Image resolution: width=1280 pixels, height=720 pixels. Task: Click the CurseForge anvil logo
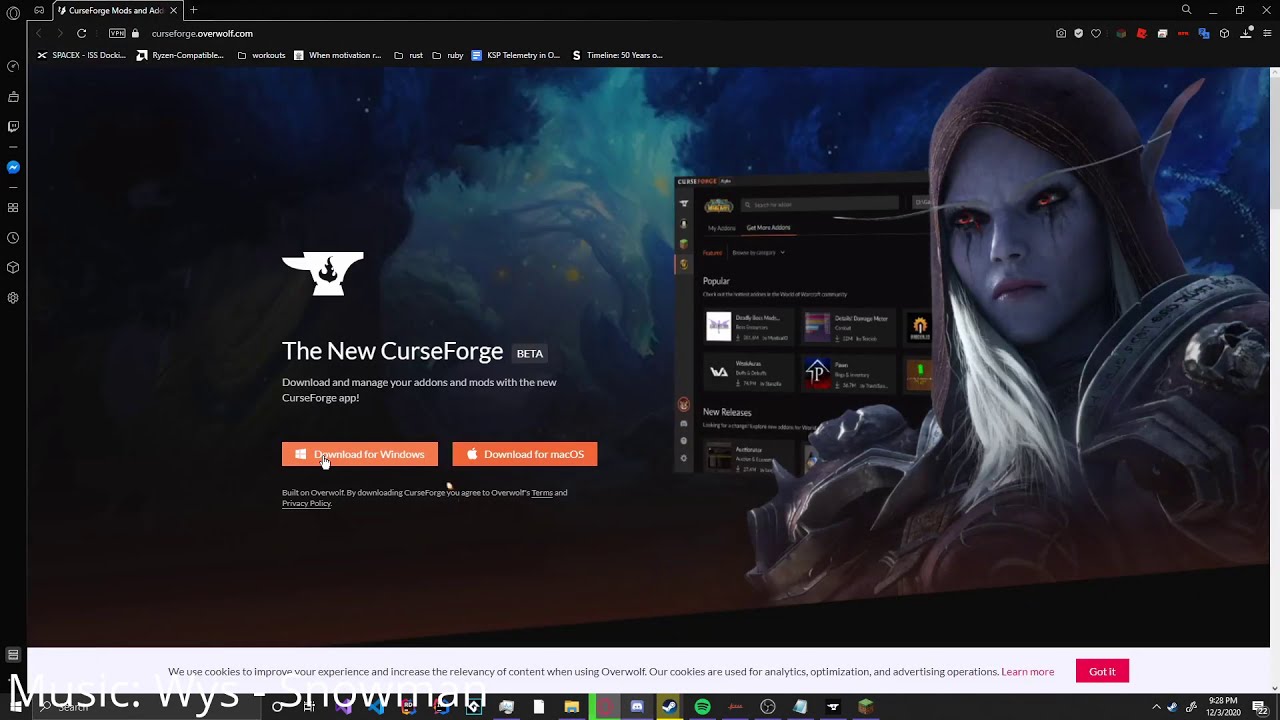tap(323, 274)
